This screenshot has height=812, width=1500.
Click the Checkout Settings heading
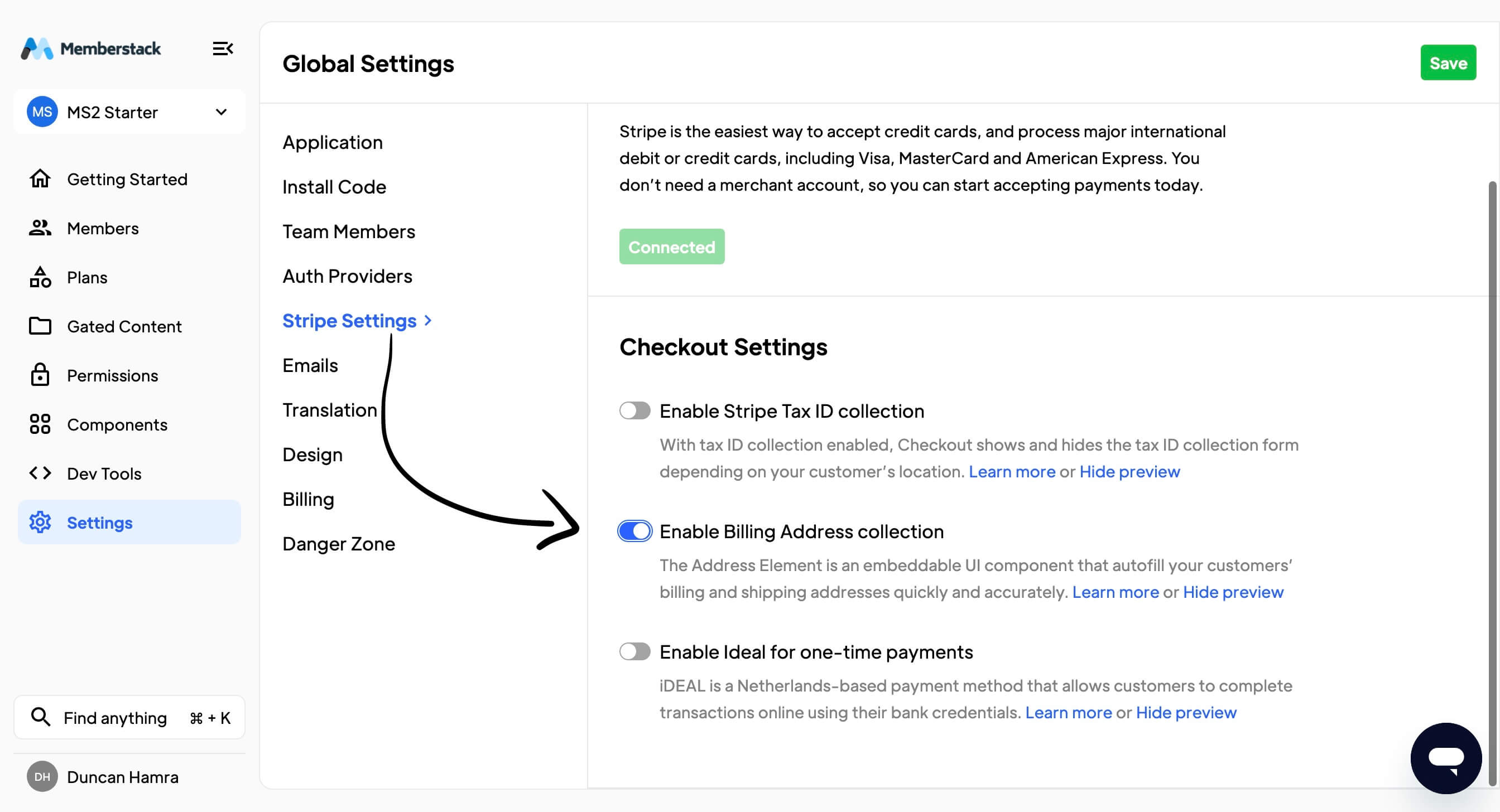[723, 347]
